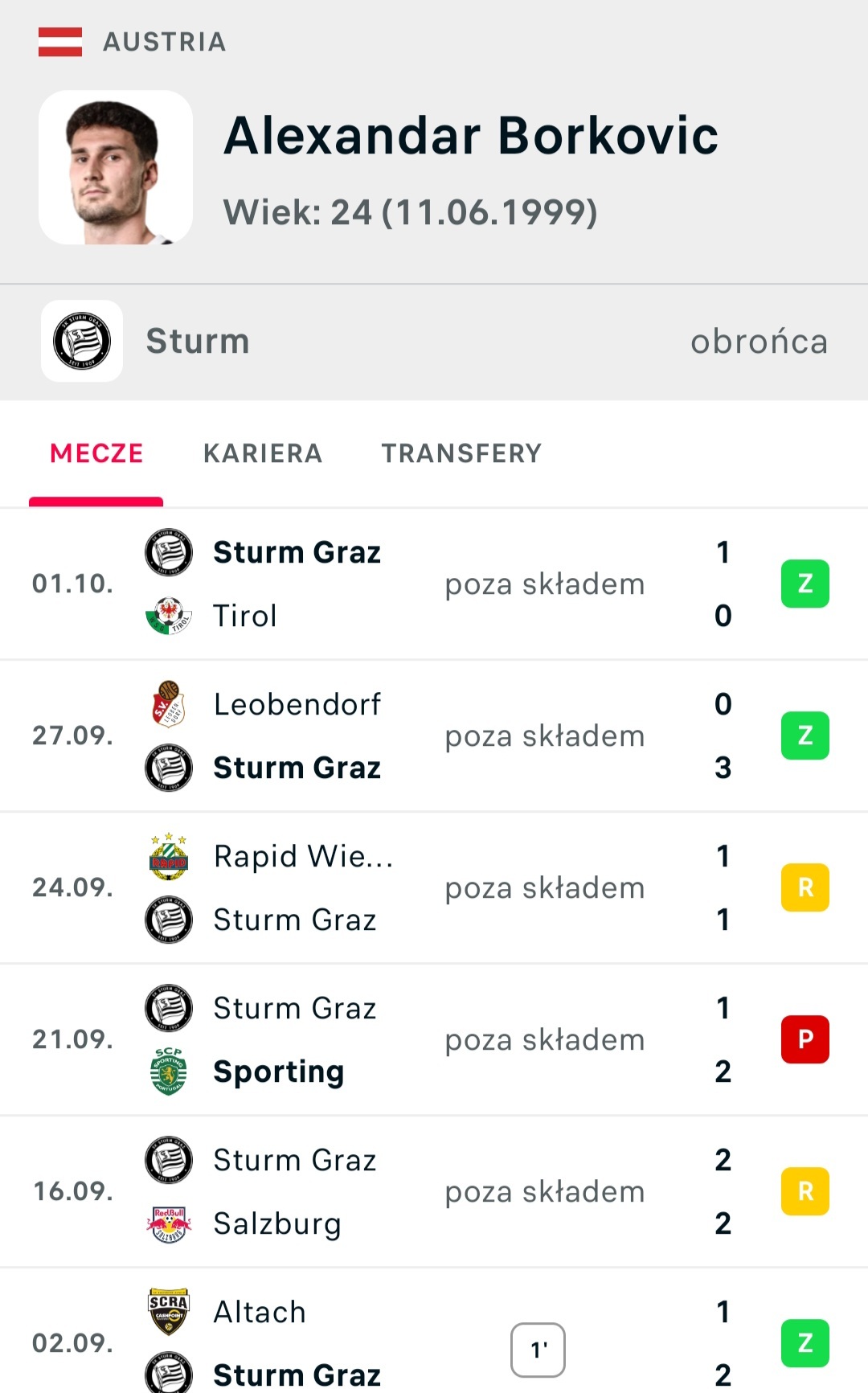
Task: Tap the Altach SCRA club crest
Action: click(169, 1312)
